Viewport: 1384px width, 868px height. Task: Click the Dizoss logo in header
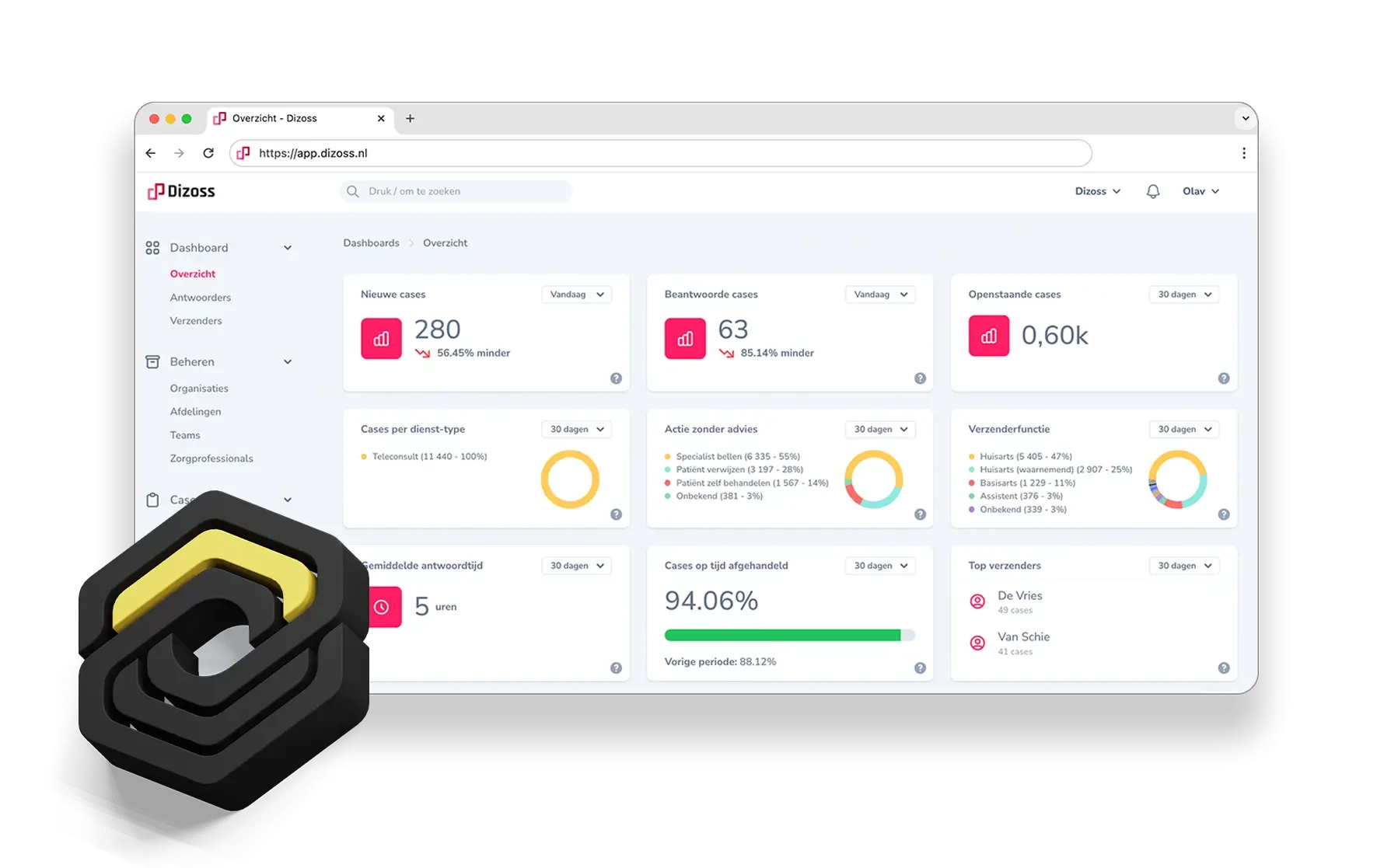point(181,191)
